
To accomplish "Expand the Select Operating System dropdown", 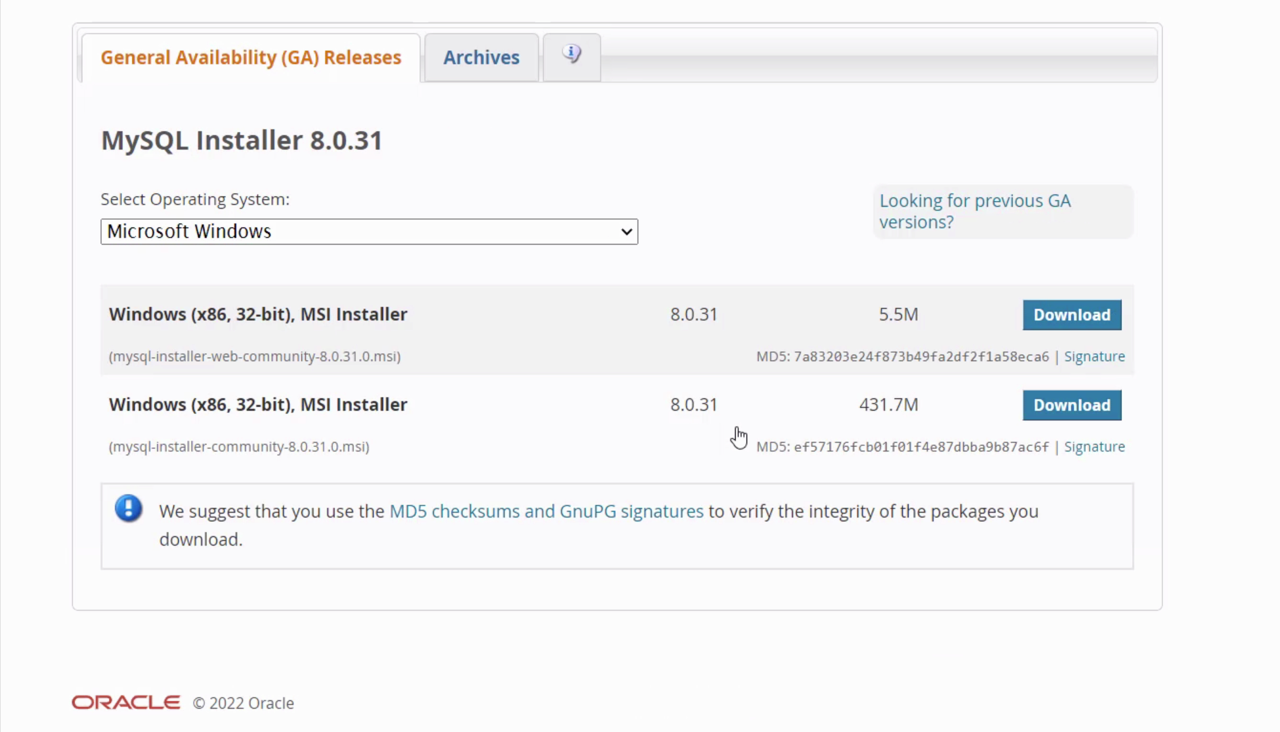I will point(369,232).
